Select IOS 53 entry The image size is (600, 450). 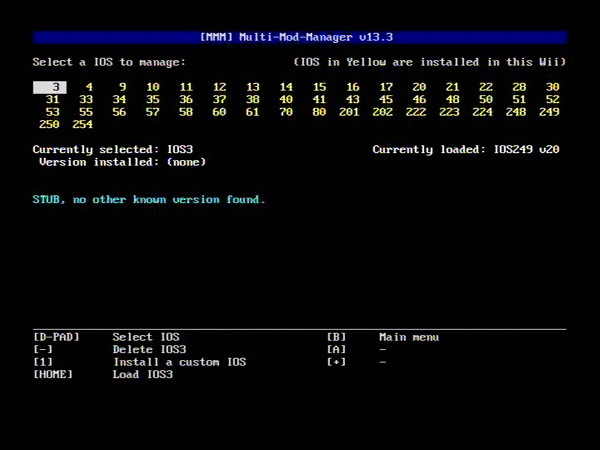[x=53, y=112]
